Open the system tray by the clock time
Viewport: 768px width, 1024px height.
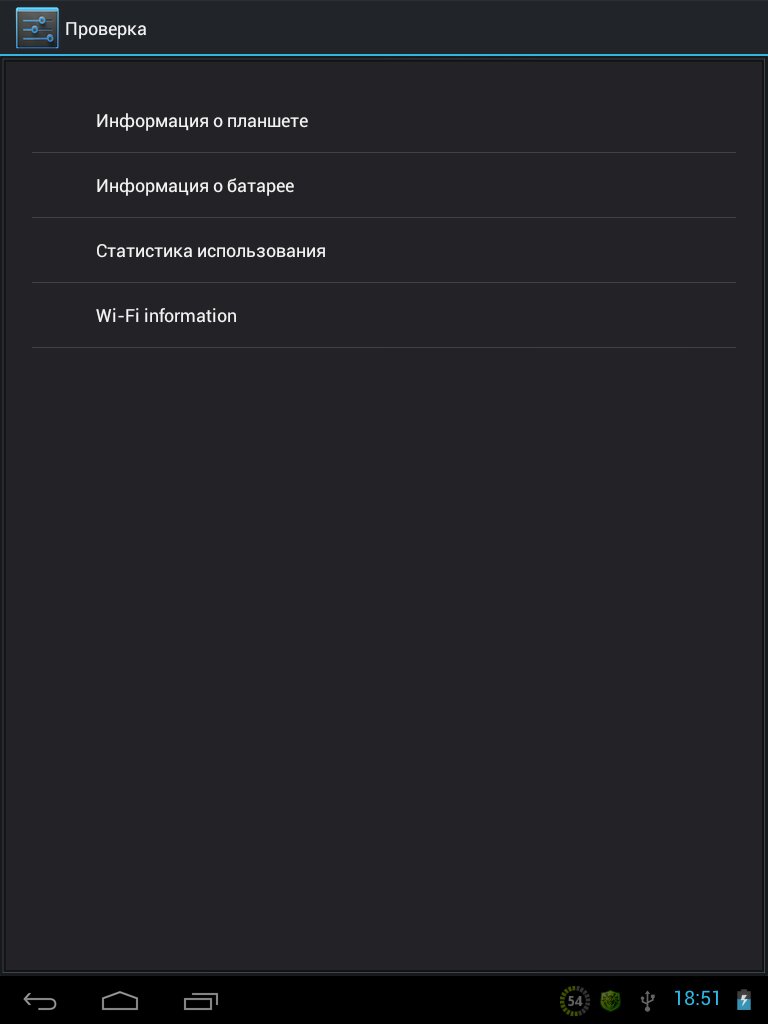pyautogui.click(x=697, y=999)
